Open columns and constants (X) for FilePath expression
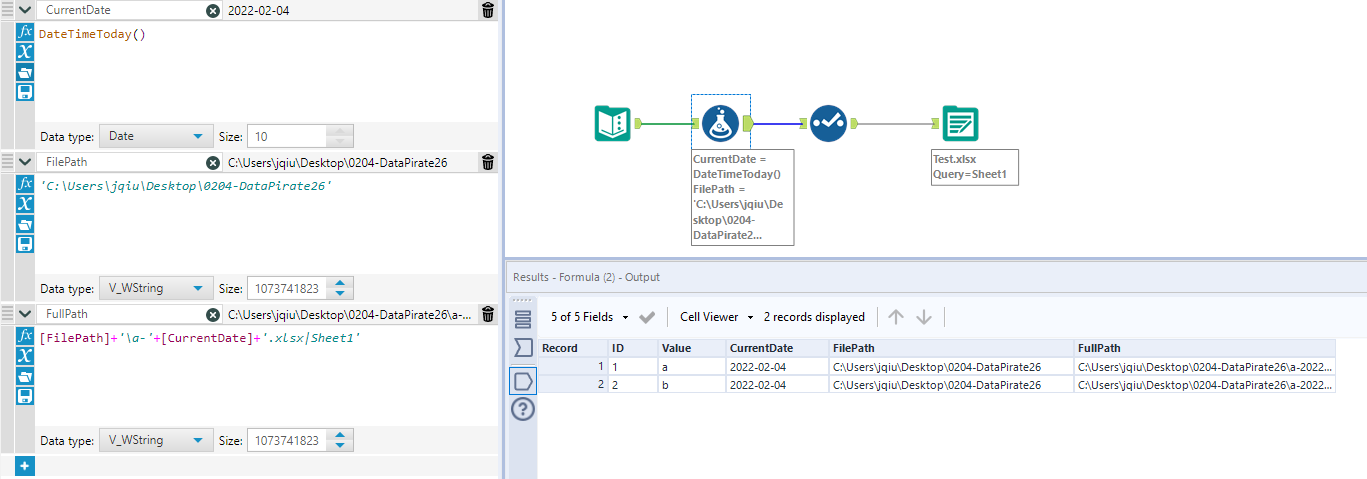The height and width of the screenshot is (479, 1367). tap(25, 204)
